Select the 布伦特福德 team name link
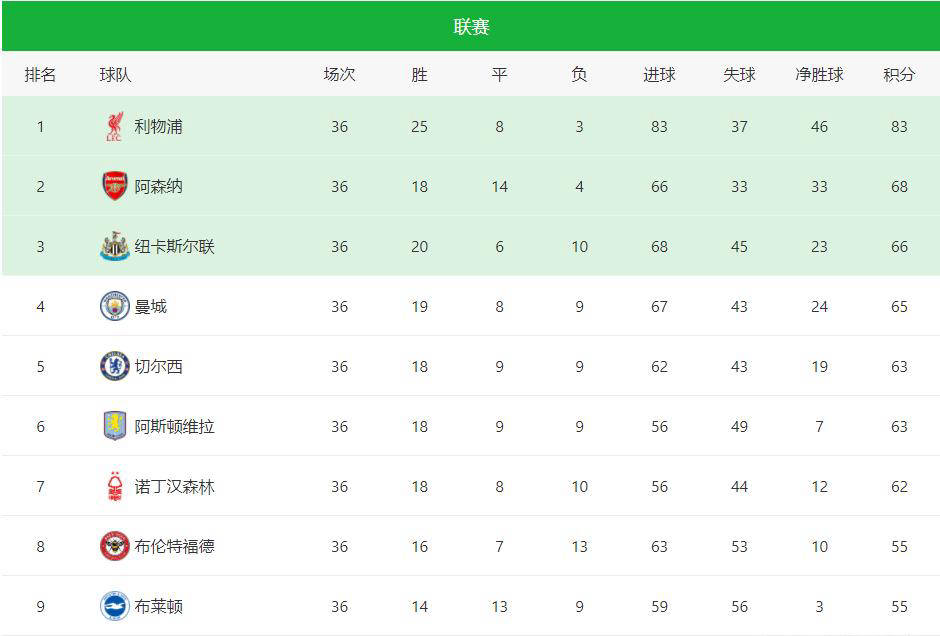The image size is (940, 636). (x=174, y=546)
